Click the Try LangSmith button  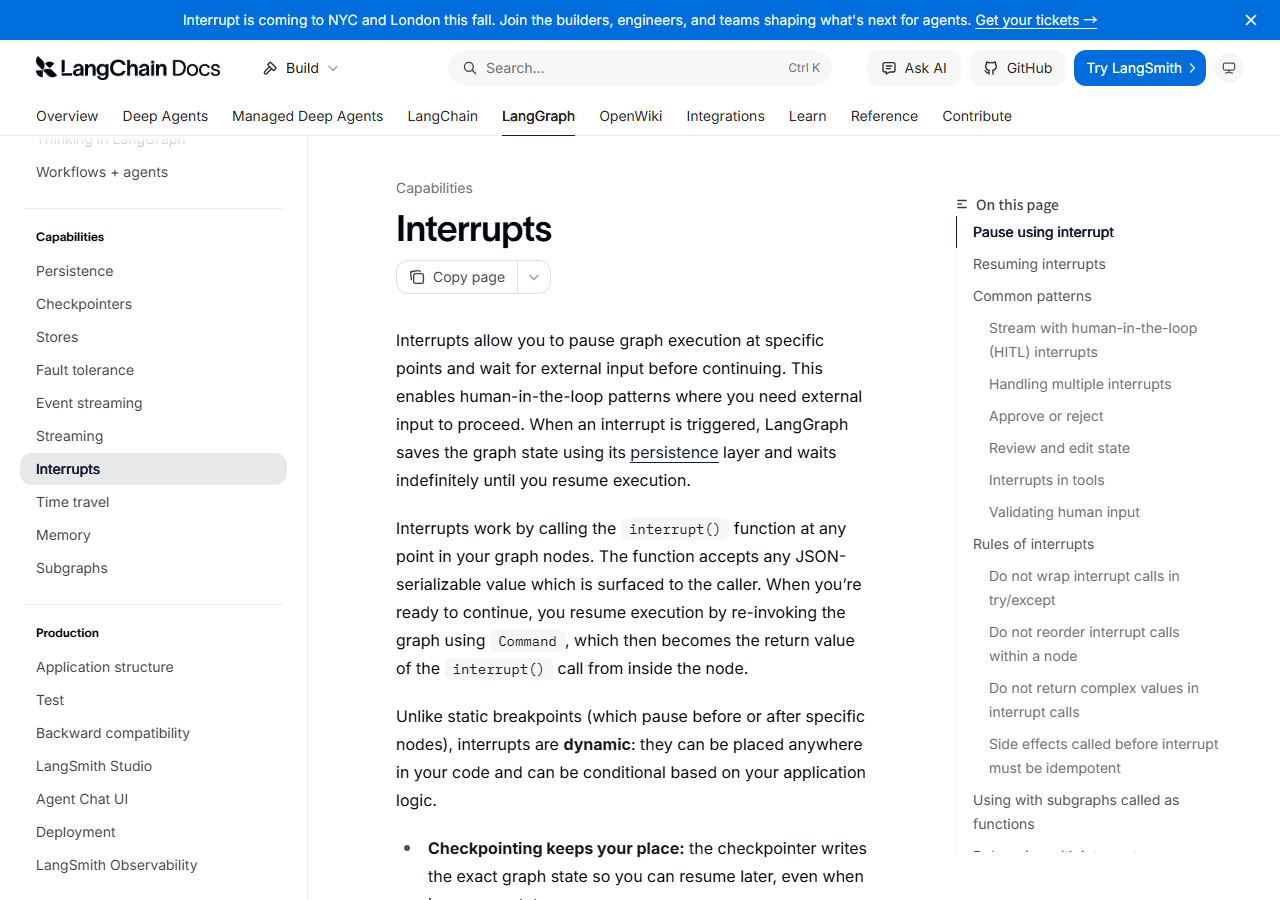[1140, 68]
